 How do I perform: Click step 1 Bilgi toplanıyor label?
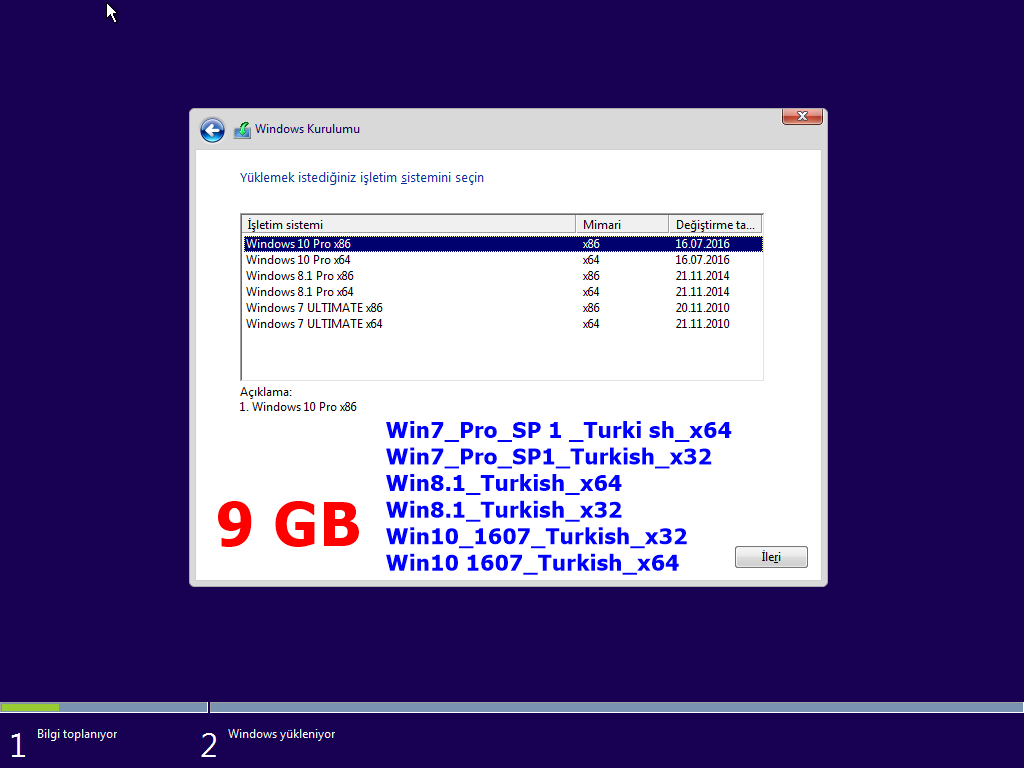point(77,734)
